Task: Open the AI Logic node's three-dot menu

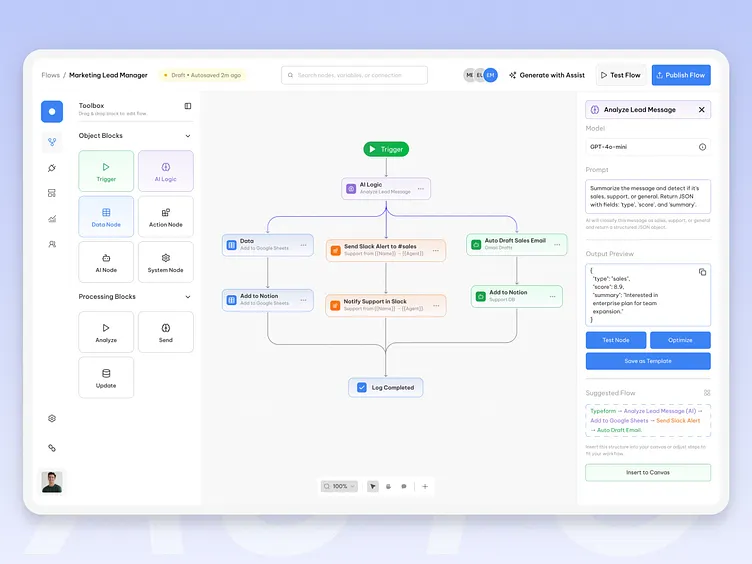Action: (421, 188)
